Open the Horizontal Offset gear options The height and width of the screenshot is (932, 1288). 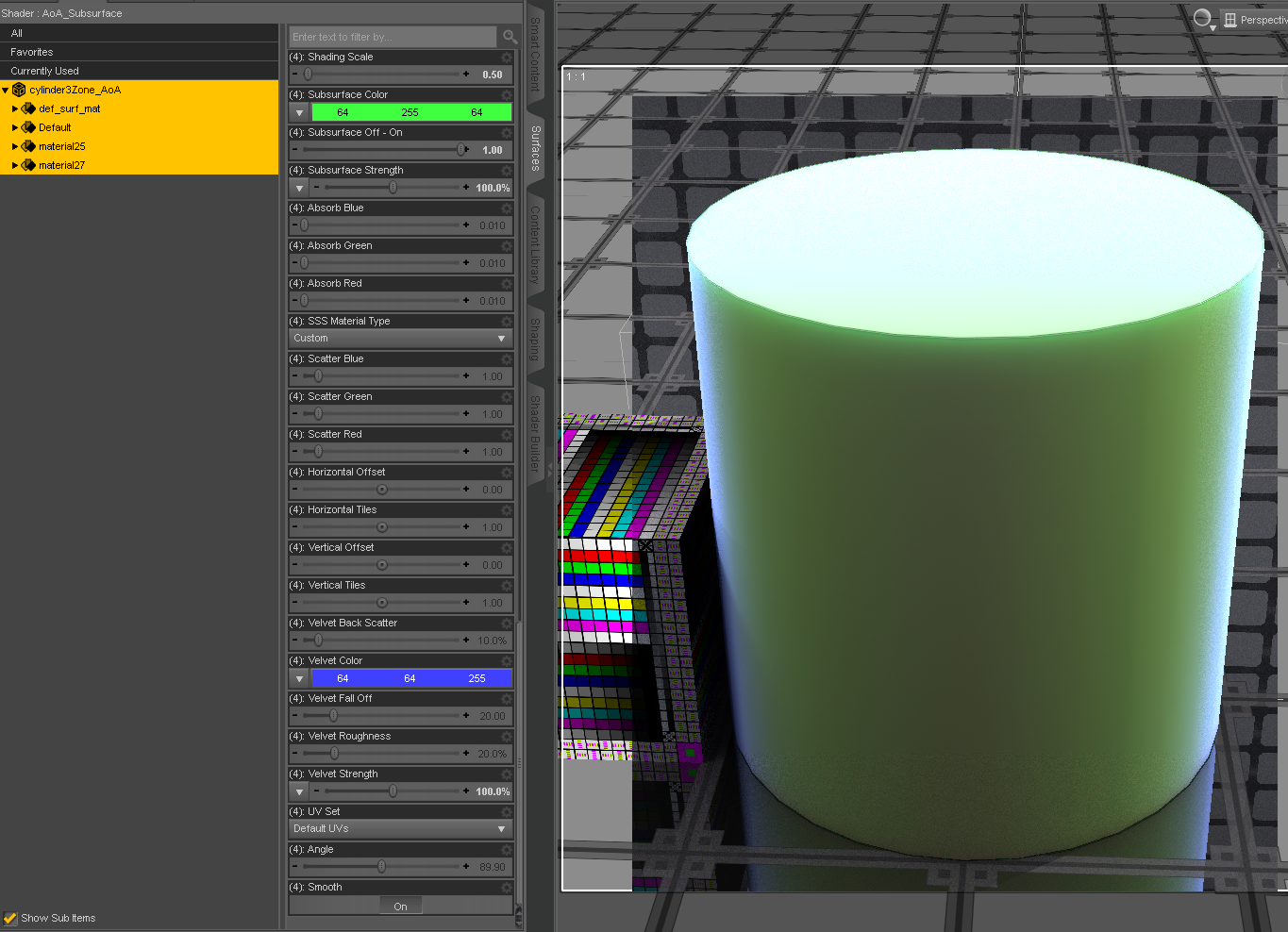[507, 473]
